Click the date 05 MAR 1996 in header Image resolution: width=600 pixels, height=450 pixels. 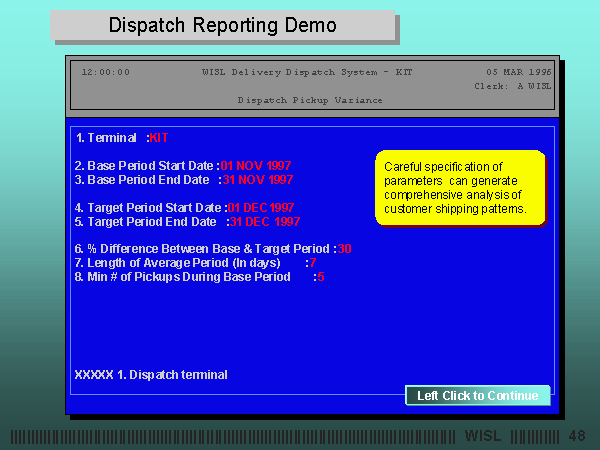pos(518,72)
